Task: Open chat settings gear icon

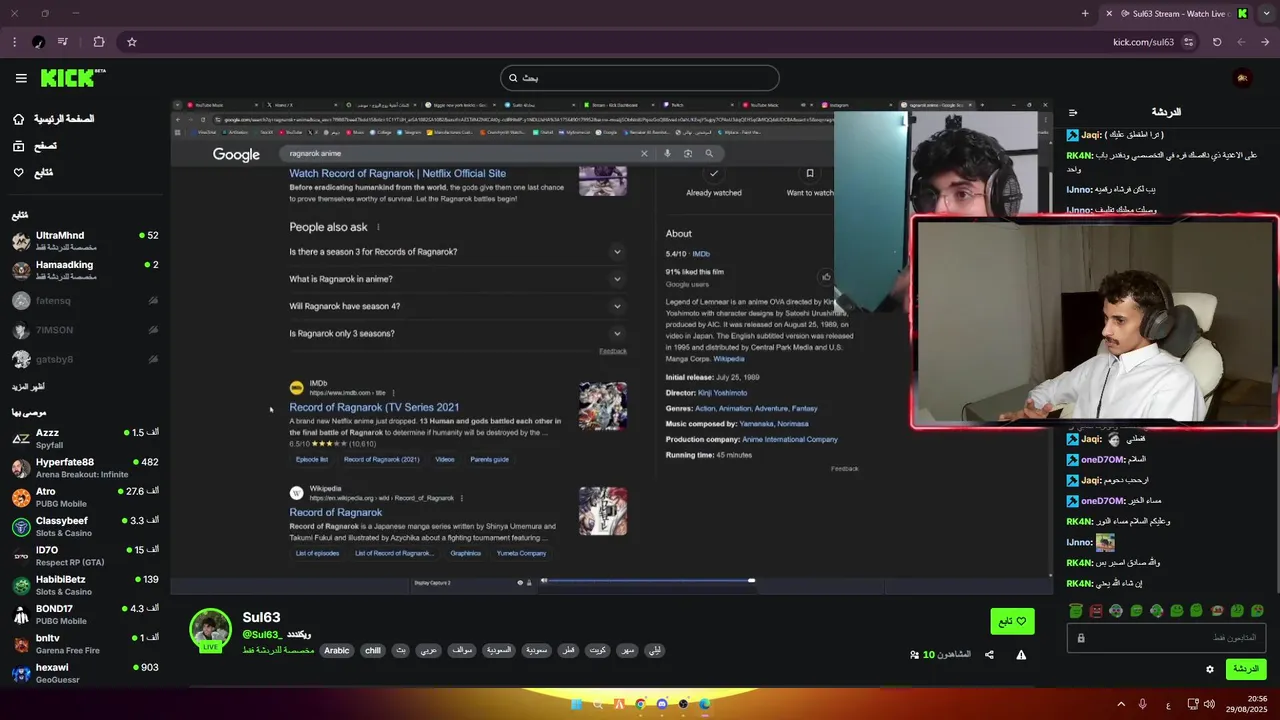Action: 1210,669
